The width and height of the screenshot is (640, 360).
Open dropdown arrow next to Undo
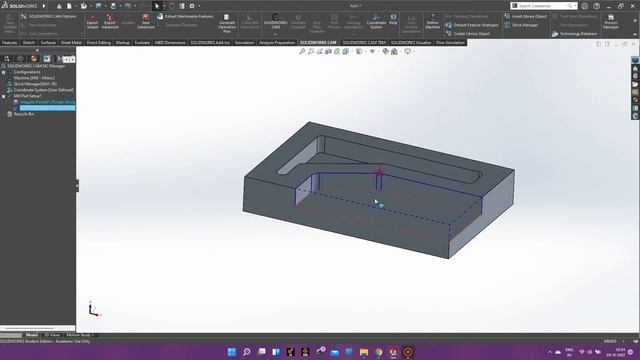[x=135, y=6]
